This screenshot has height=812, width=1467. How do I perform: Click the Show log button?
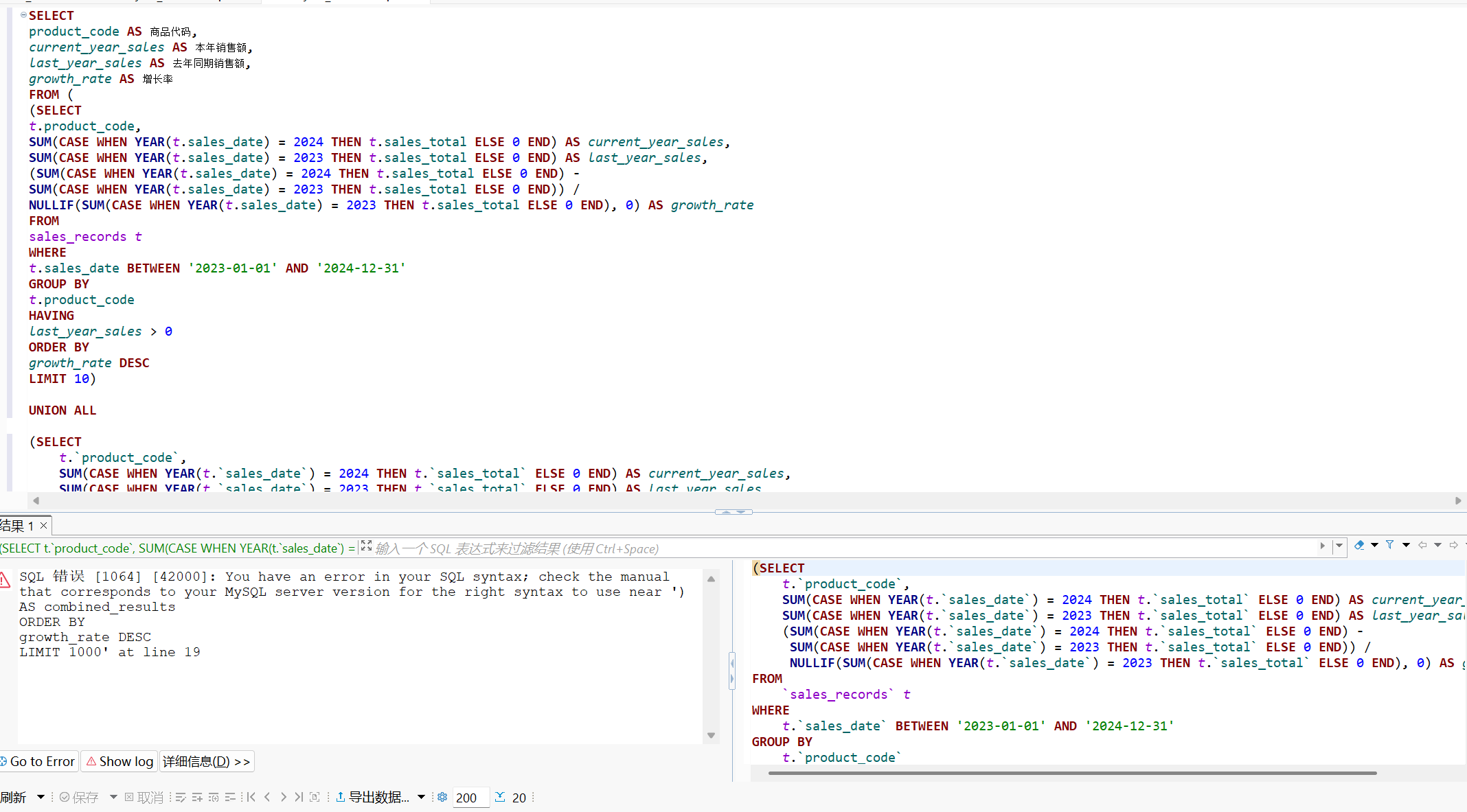pos(120,761)
